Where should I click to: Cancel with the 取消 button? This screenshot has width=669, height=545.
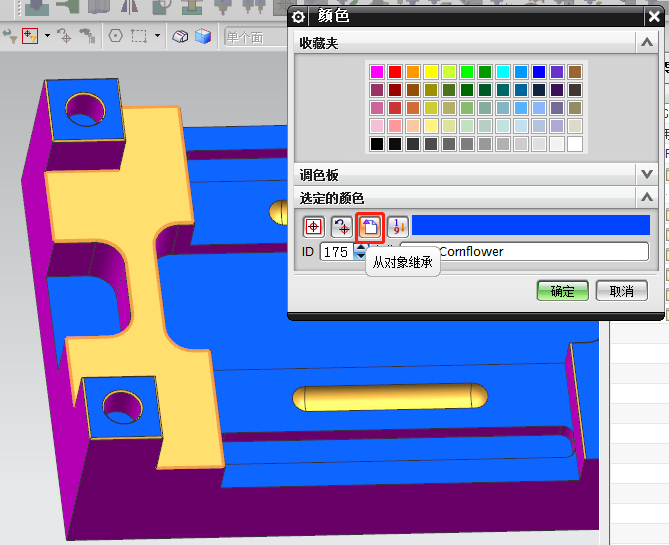tap(621, 291)
